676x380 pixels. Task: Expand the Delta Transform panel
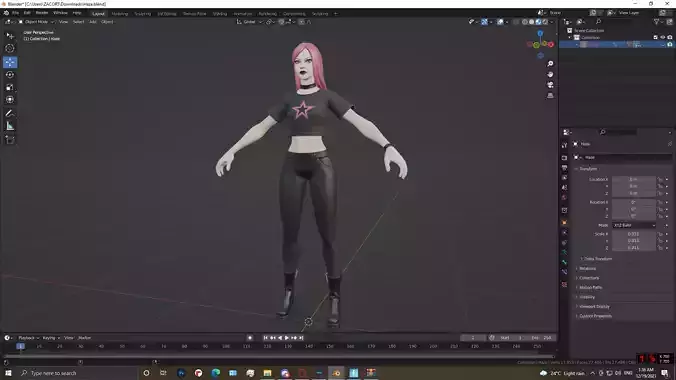[x=597, y=259]
